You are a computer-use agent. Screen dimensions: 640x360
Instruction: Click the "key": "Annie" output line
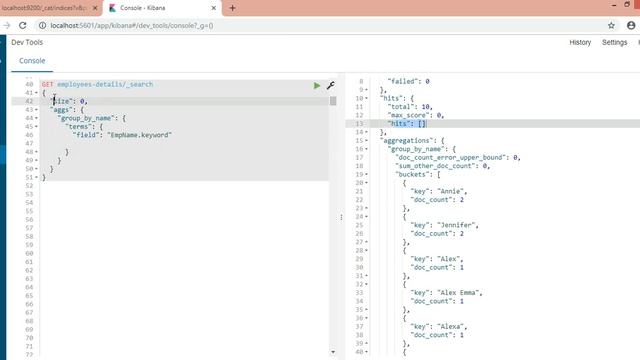click(439, 191)
